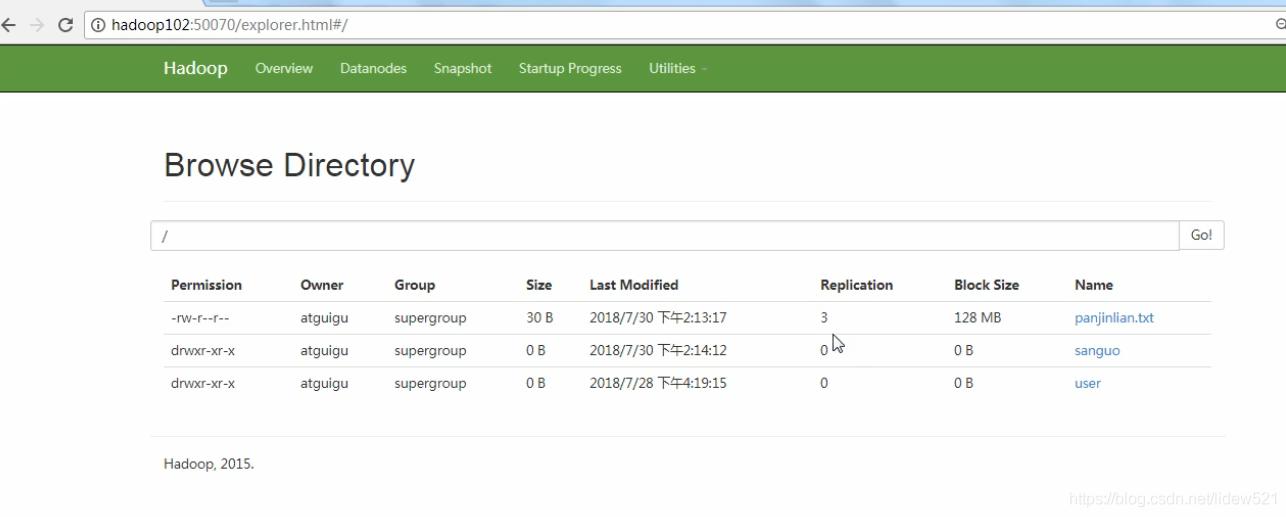Click the Browse Directory heading
Viewport: 1286px width, 517px height.
[x=289, y=165]
